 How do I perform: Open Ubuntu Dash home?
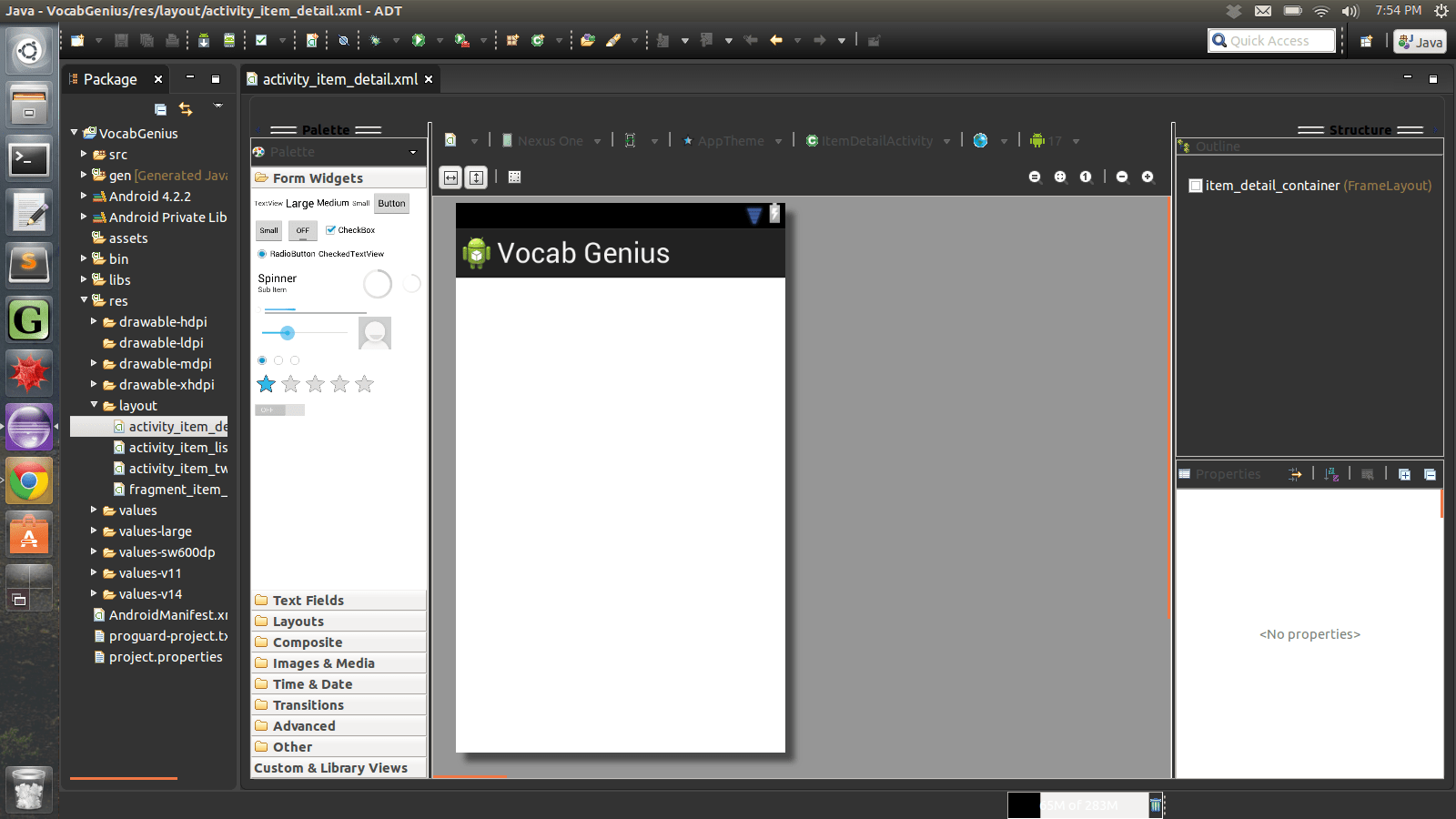pos(29,51)
